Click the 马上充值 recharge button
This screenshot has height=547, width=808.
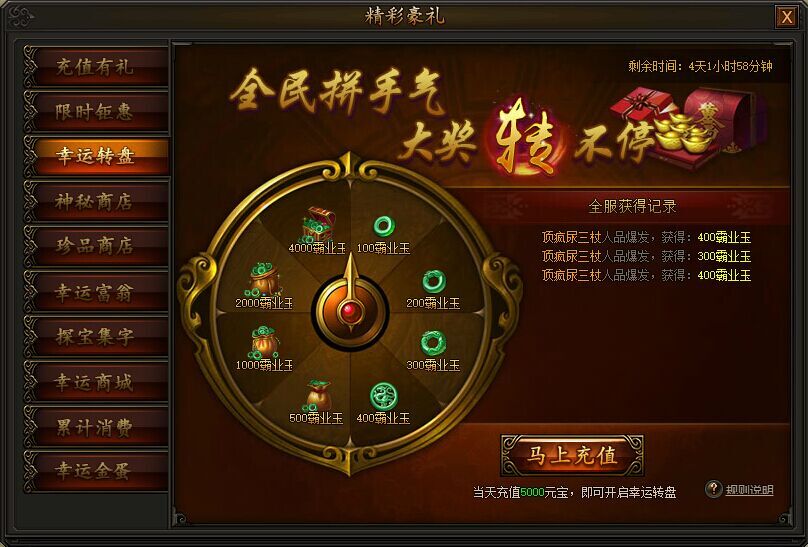pos(572,455)
